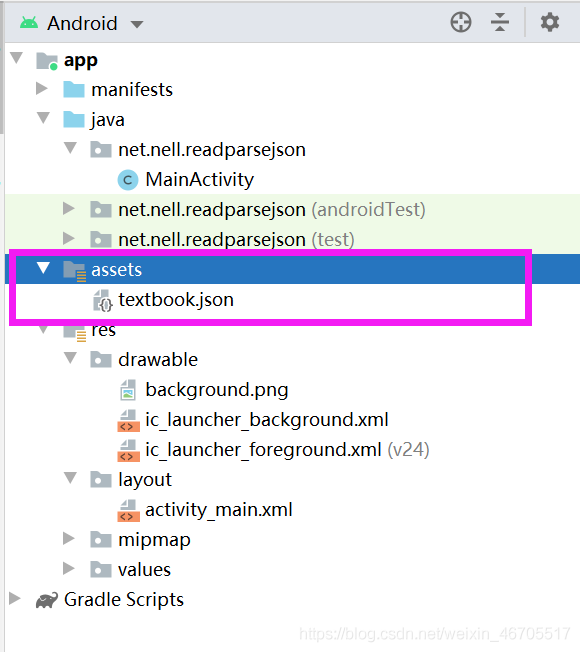This screenshot has width=580, height=652.
Task: Click androidTest package folder icon
Action: pos(101,210)
